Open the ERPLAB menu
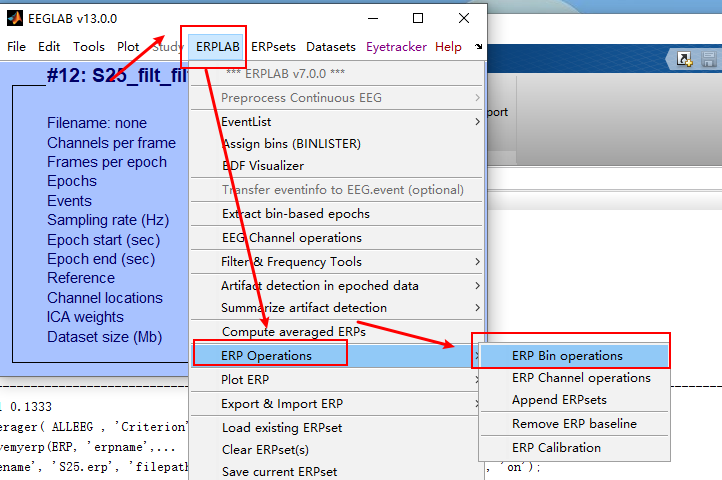 coord(217,47)
